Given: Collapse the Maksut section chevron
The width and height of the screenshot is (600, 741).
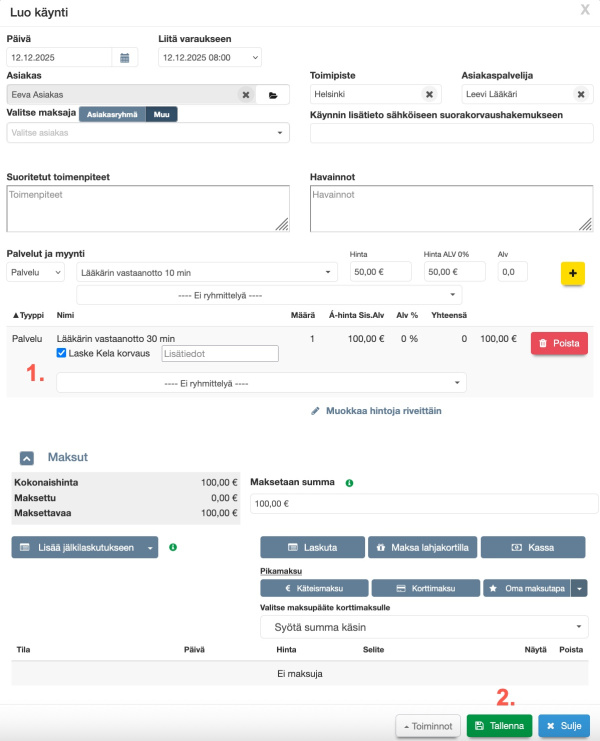Looking at the screenshot, I should click(27, 457).
